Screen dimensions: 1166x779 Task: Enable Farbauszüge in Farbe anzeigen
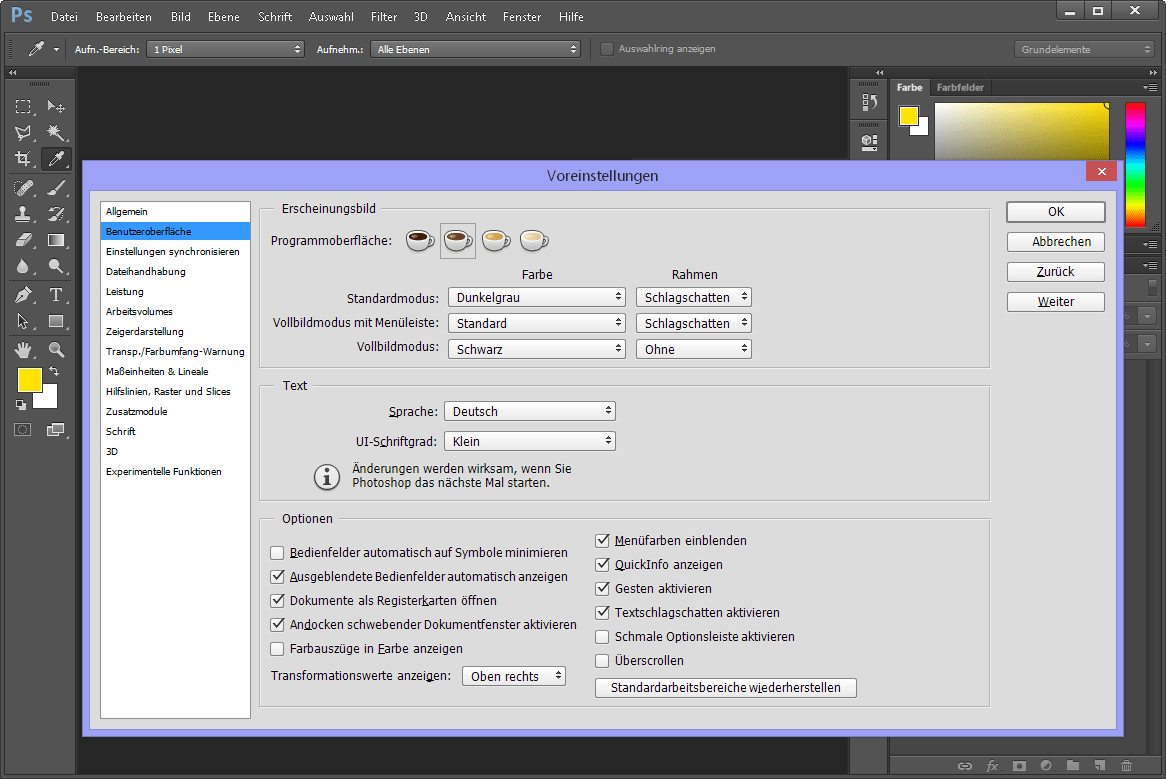pyautogui.click(x=277, y=649)
